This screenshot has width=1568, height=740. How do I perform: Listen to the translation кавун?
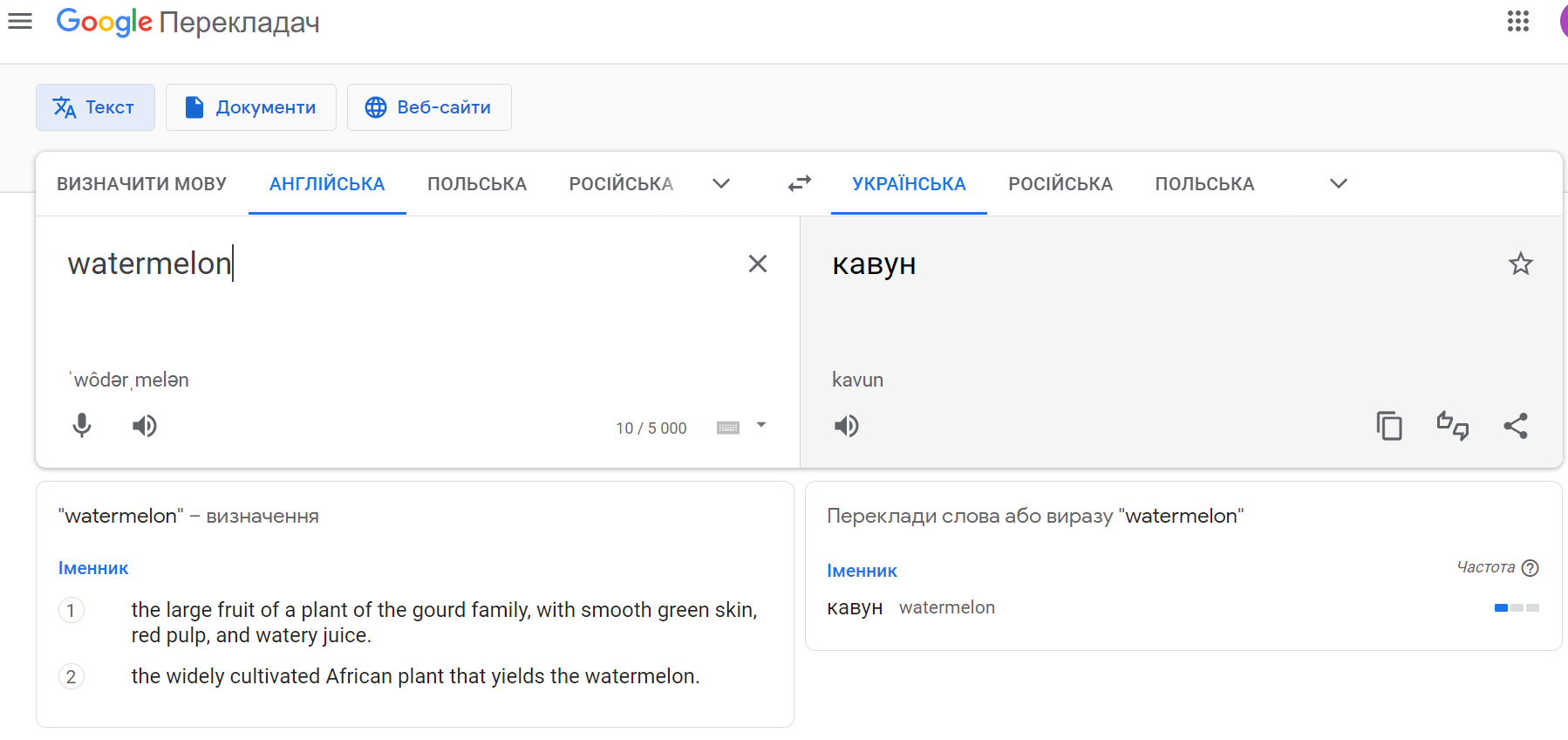[846, 426]
